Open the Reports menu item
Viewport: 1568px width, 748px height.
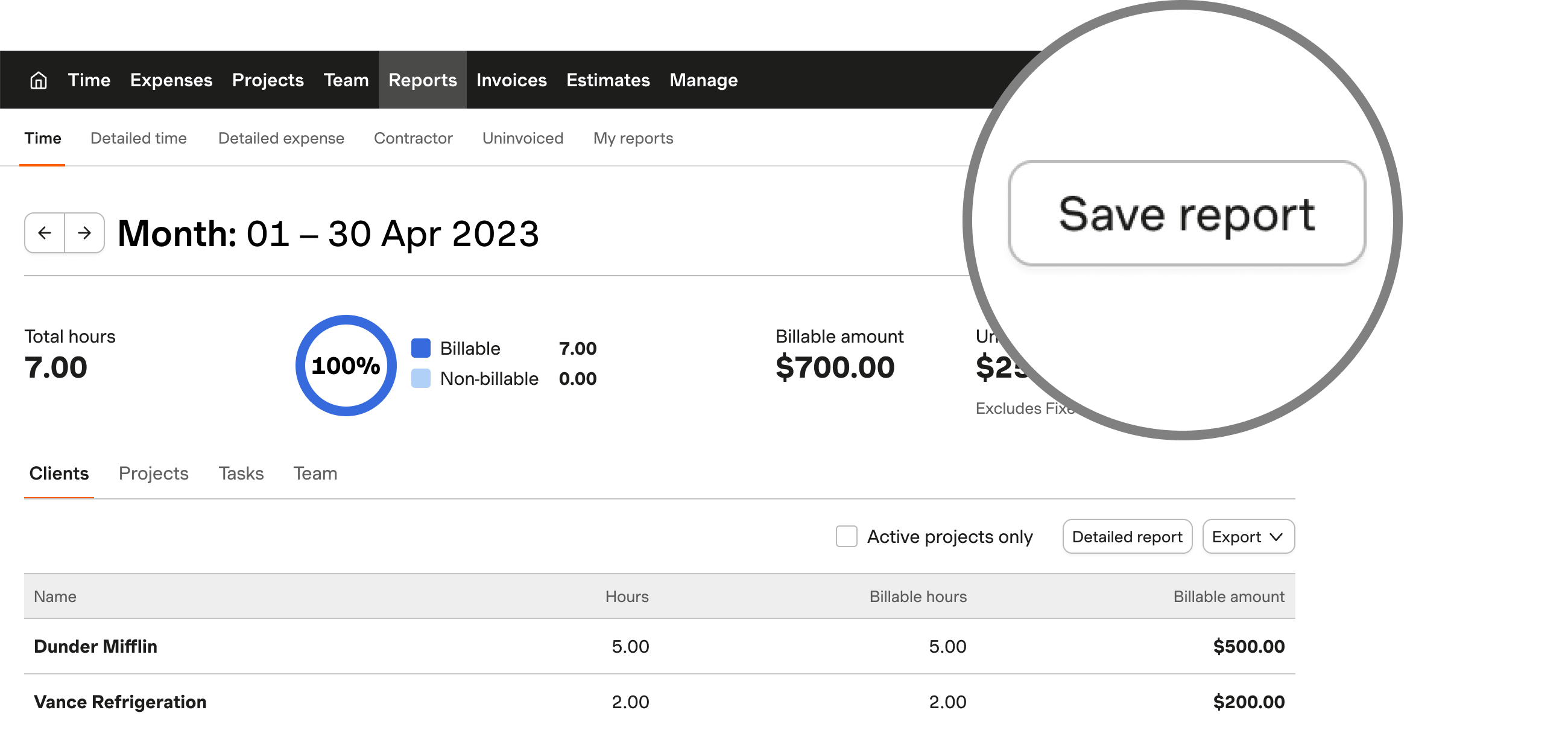(x=422, y=80)
